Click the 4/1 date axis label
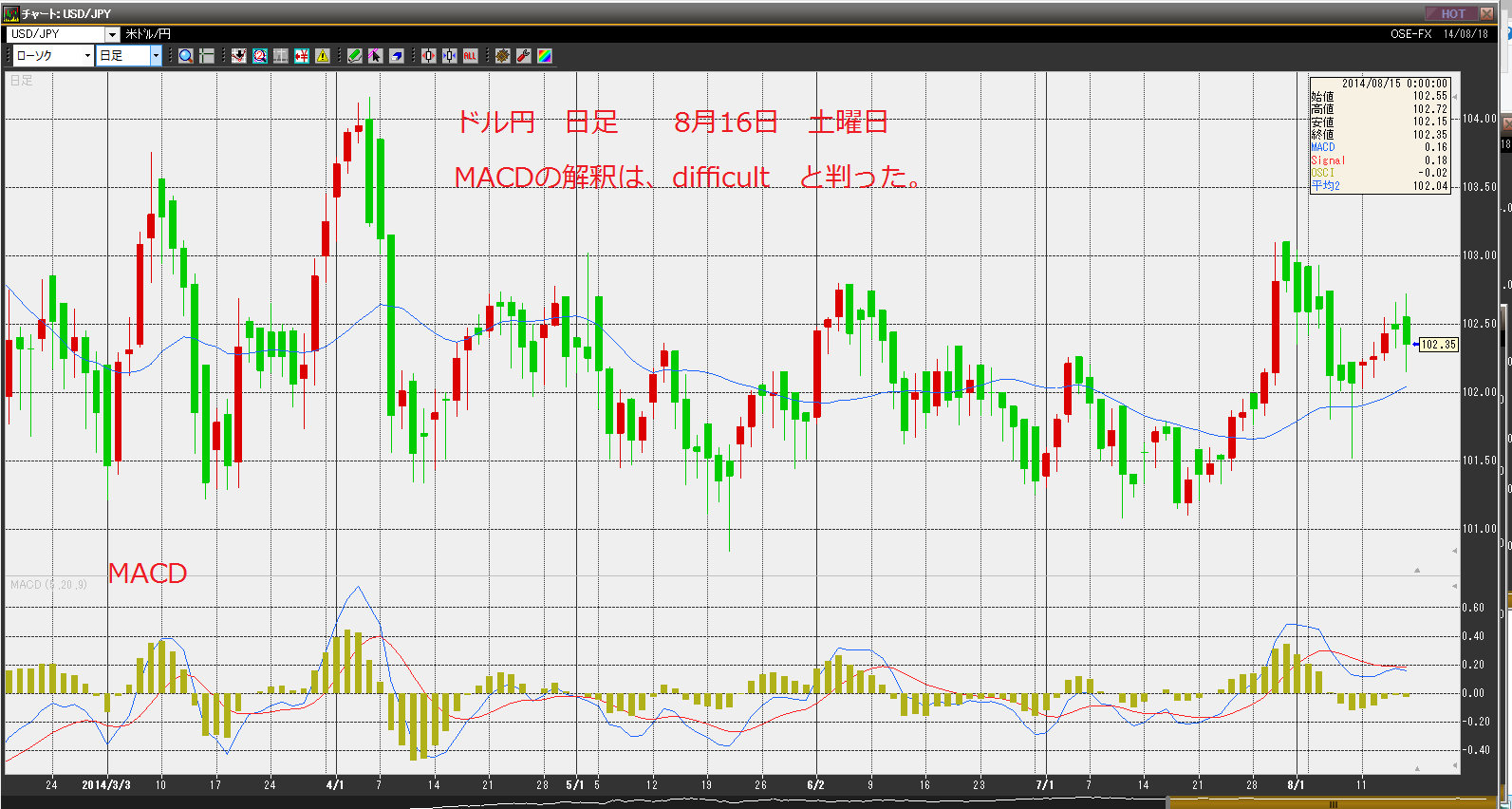The image size is (1512, 809). [x=335, y=785]
